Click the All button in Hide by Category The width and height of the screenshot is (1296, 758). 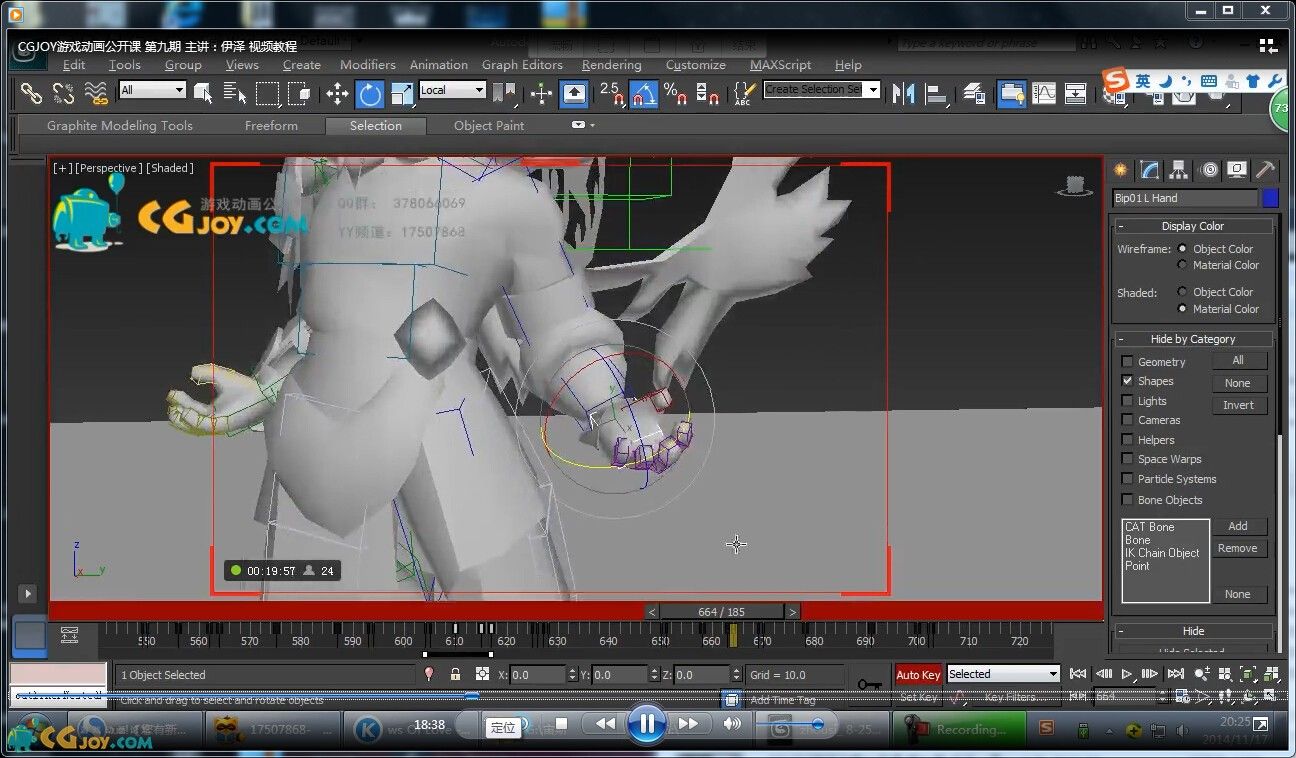[x=1238, y=361]
